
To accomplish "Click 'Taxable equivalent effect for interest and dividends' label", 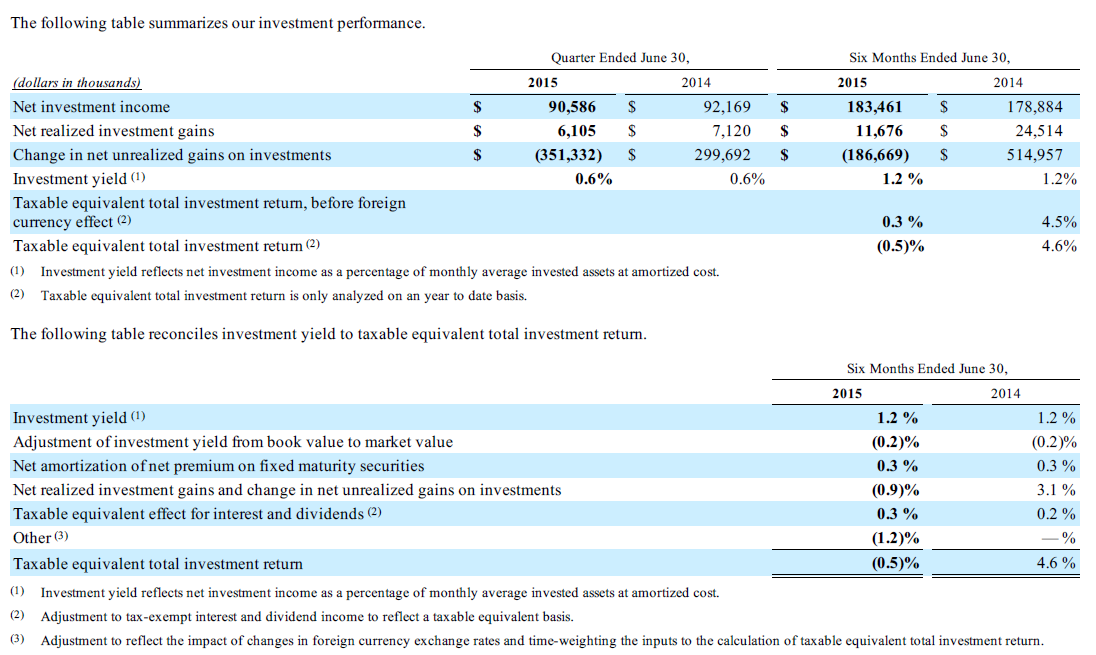I will coord(197,514).
